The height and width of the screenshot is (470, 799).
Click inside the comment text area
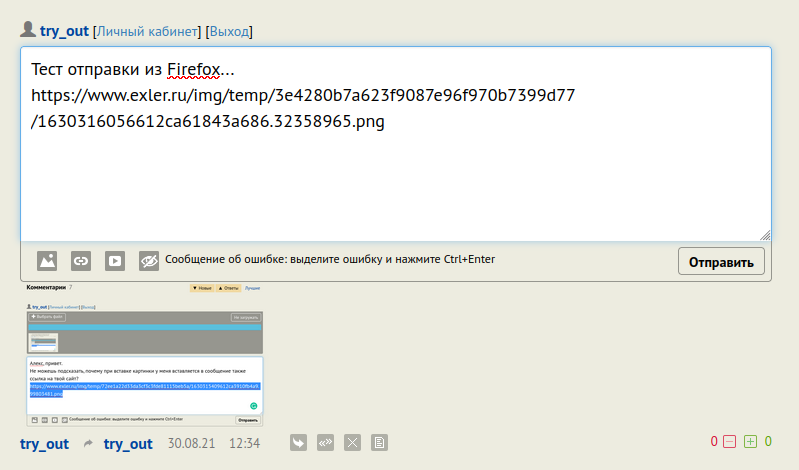point(395,180)
